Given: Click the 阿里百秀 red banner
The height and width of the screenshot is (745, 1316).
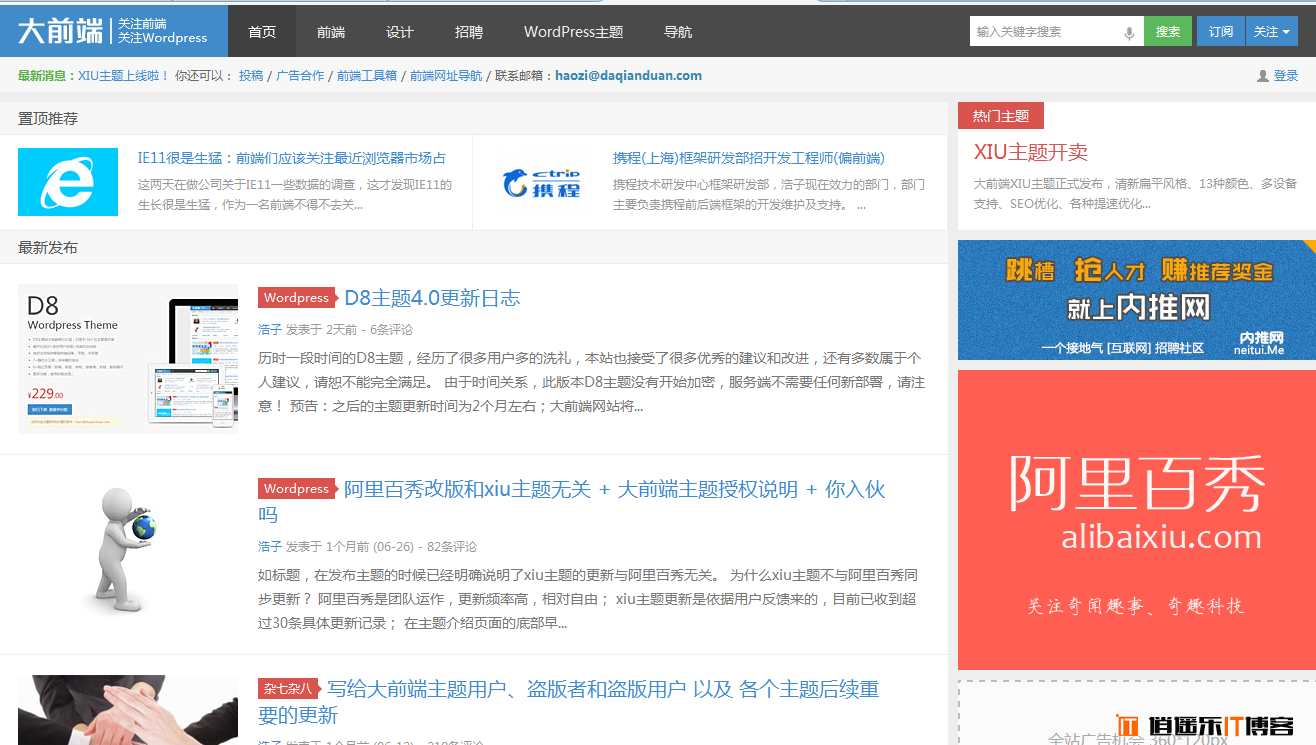Looking at the screenshot, I should click(x=1136, y=520).
